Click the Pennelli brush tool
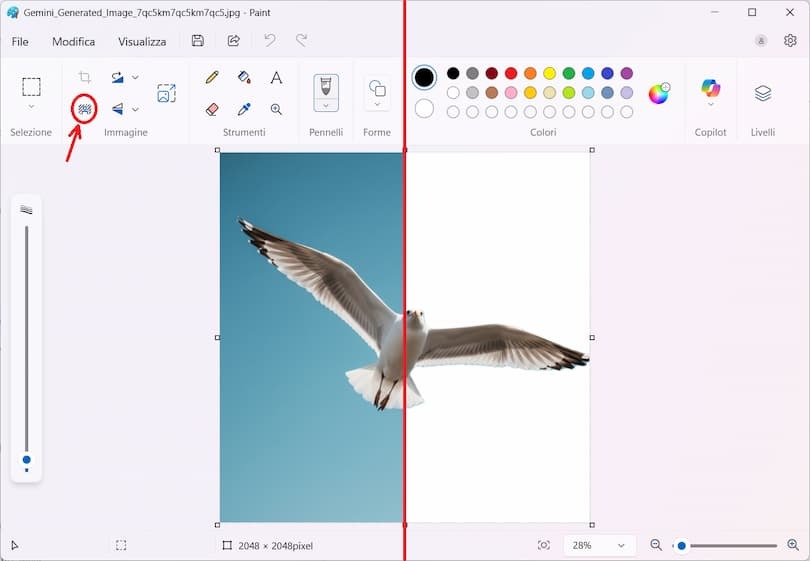The image size is (810, 561). (326, 86)
